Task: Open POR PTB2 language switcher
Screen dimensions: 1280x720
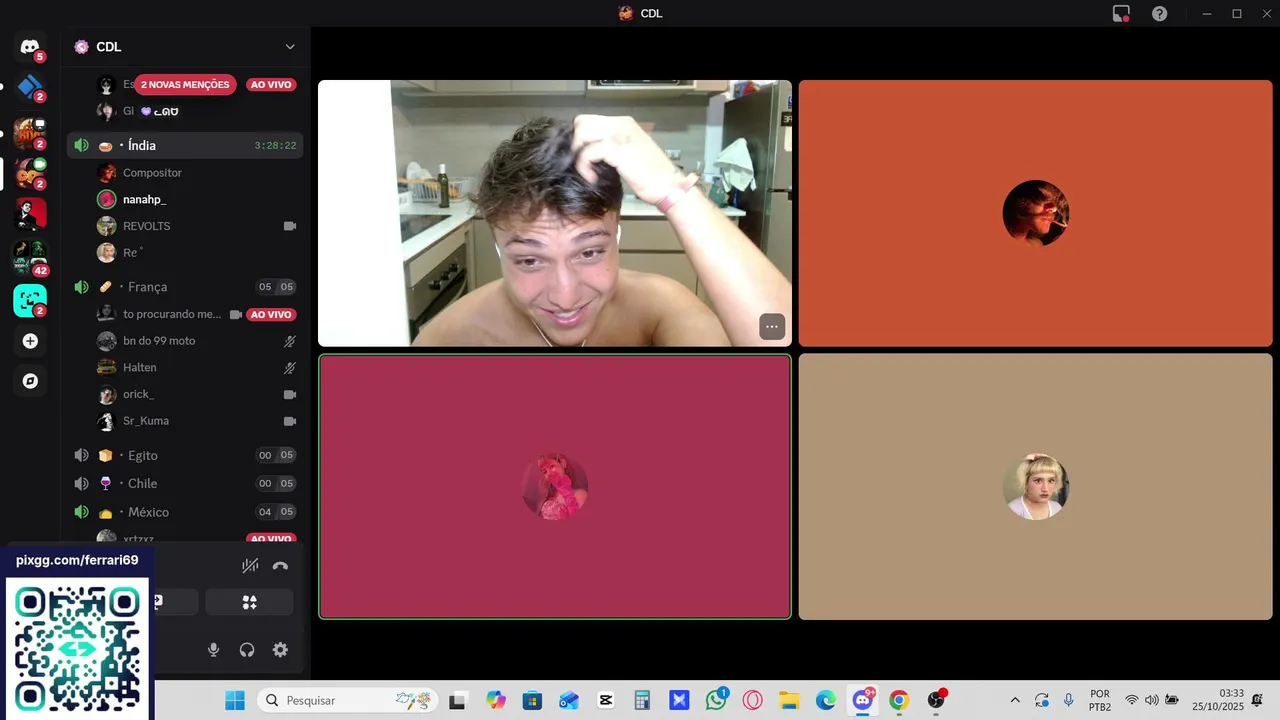Action: (x=1100, y=700)
